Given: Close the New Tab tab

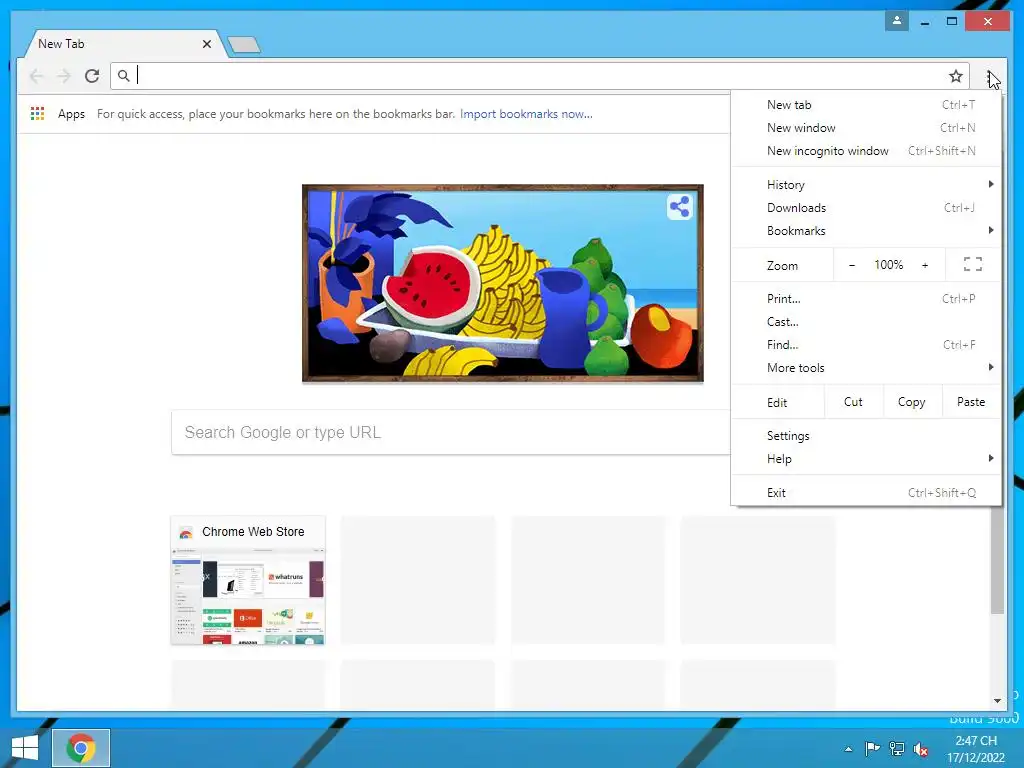Looking at the screenshot, I should point(207,44).
